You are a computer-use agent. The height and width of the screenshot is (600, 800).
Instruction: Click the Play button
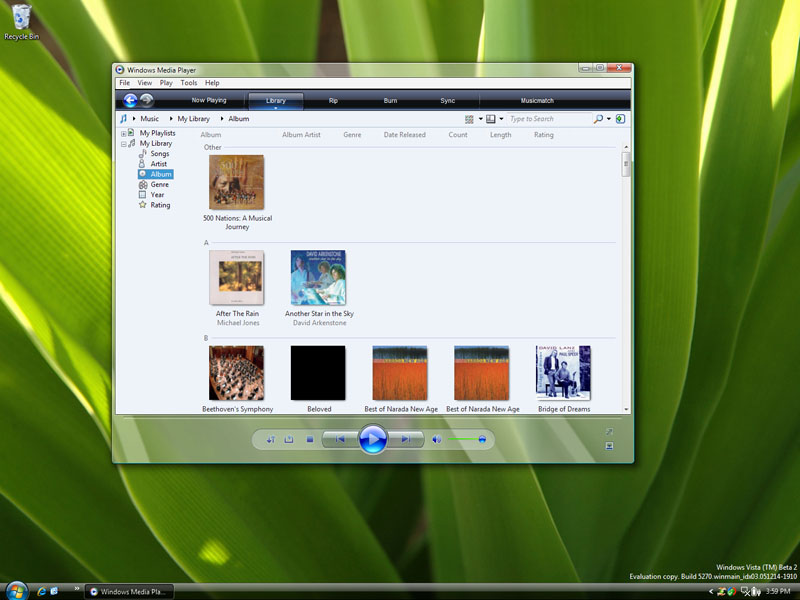(x=374, y=438)
